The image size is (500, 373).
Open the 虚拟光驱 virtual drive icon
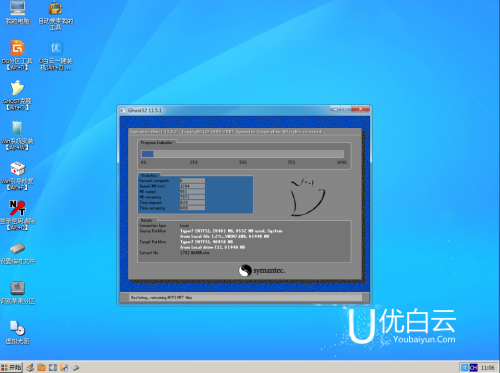17,333
